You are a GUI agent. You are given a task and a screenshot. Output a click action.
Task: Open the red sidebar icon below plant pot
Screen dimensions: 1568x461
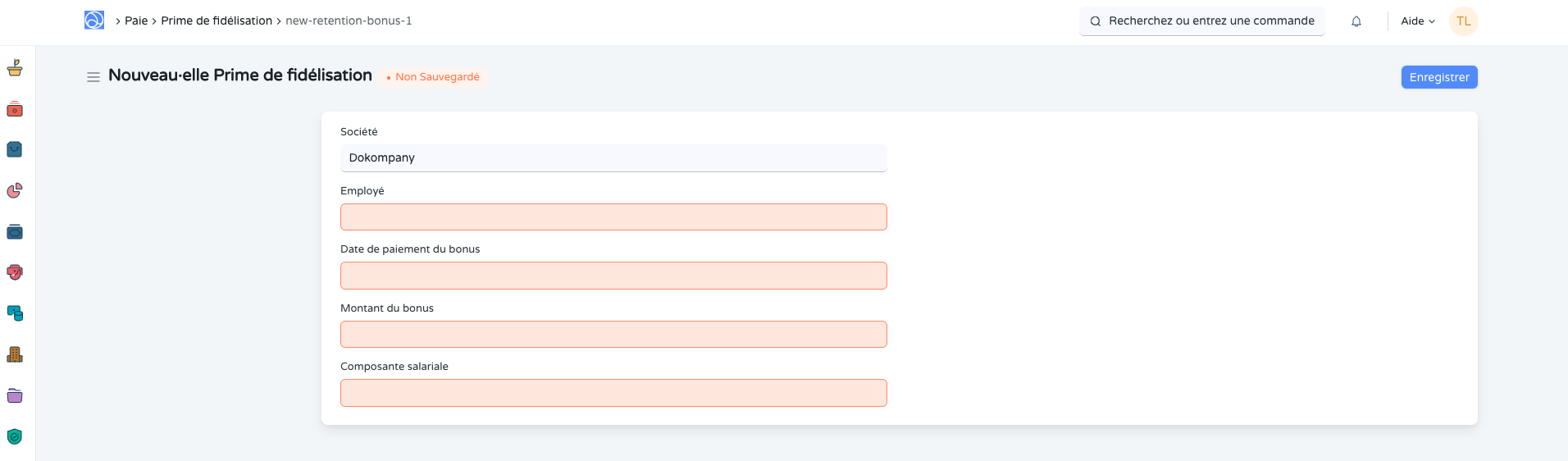(x=15, y=109)
